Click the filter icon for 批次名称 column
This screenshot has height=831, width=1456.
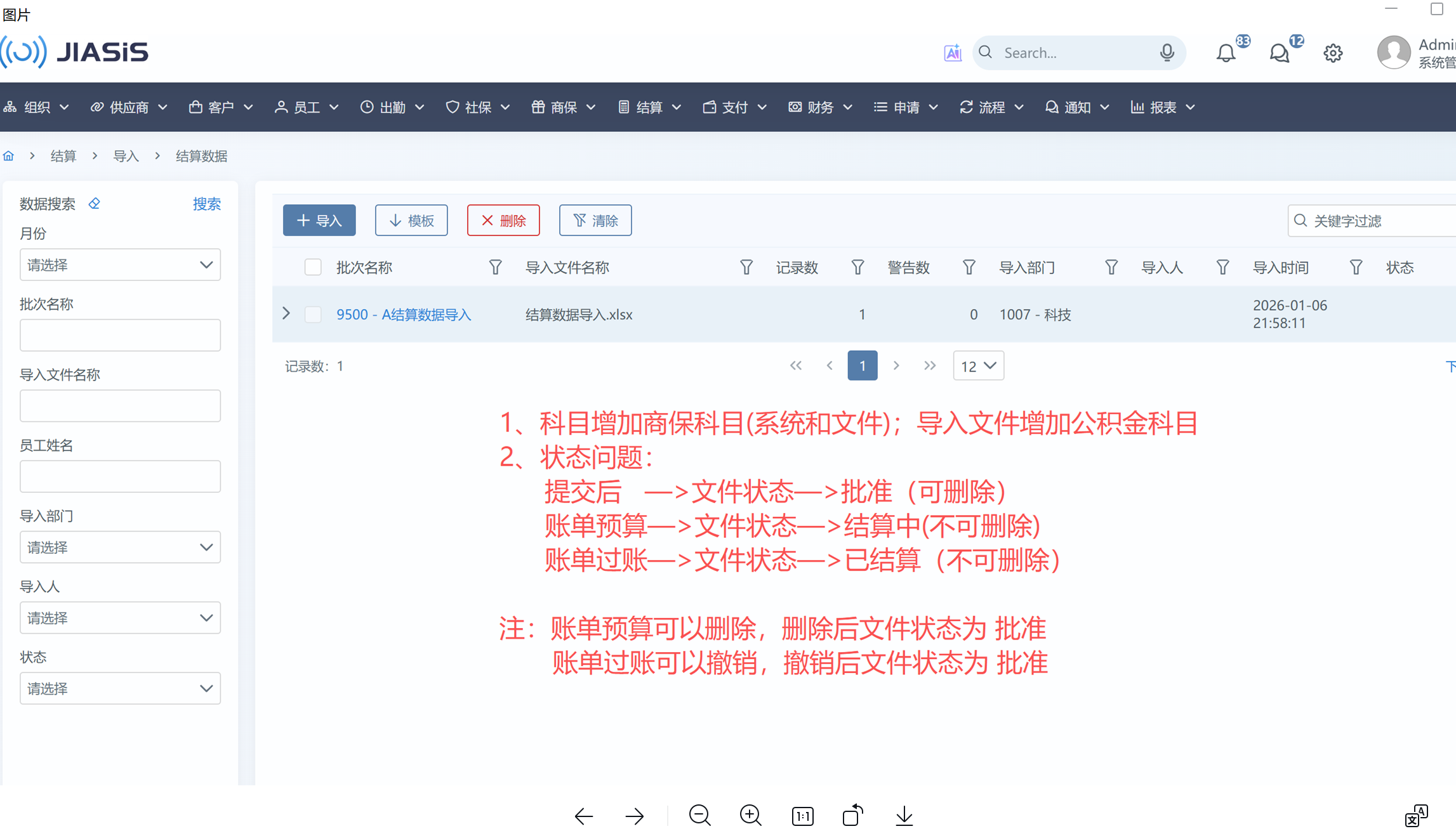tap(495, 268)
